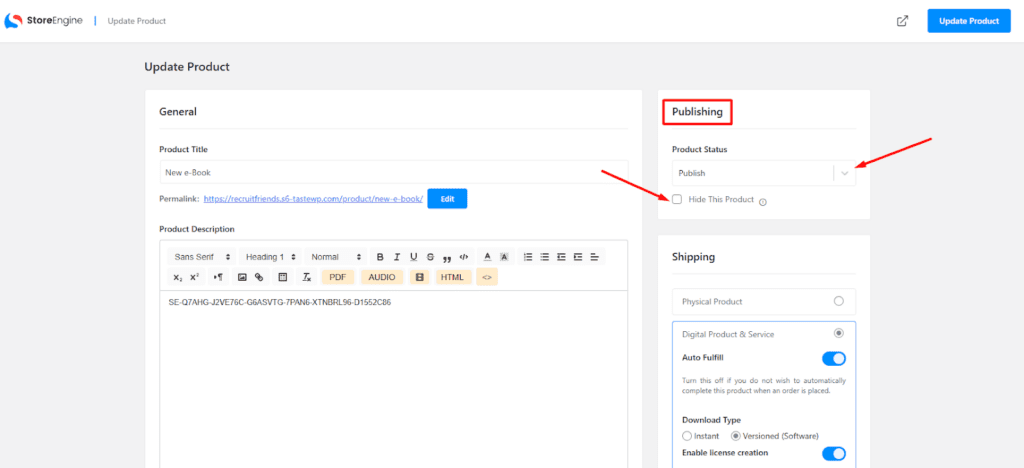This screenshot has width=1024, height=468.
Task: Insert a blockquote
Action: pos(447,257)
